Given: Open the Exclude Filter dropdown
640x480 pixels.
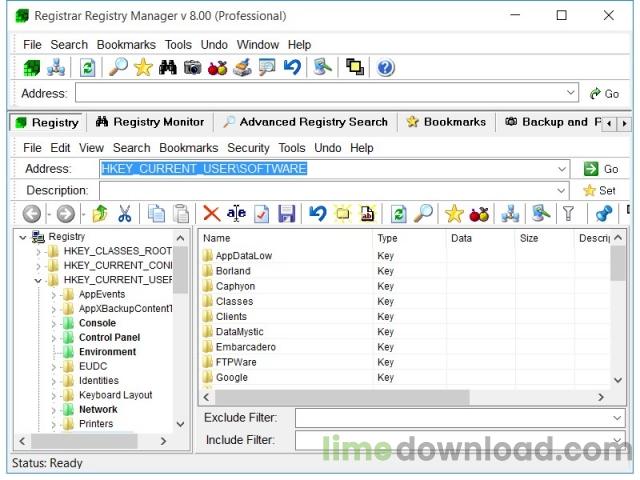Looking at the screenshot, I should click(617, 418).
